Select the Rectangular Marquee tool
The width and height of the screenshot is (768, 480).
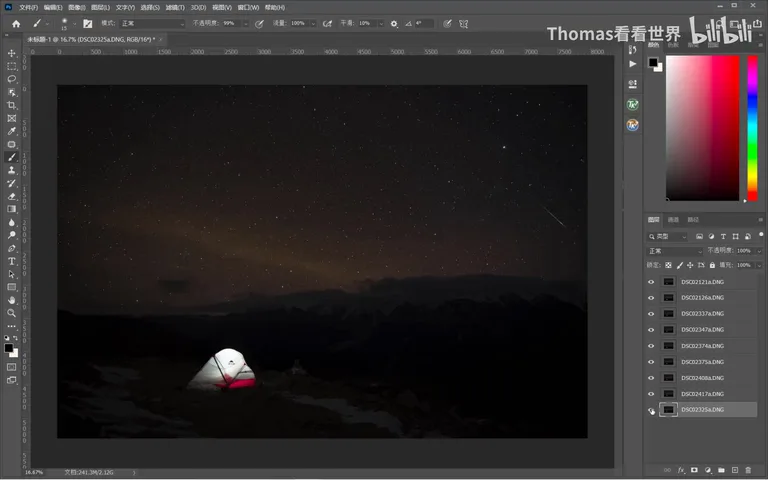point(12,66)
